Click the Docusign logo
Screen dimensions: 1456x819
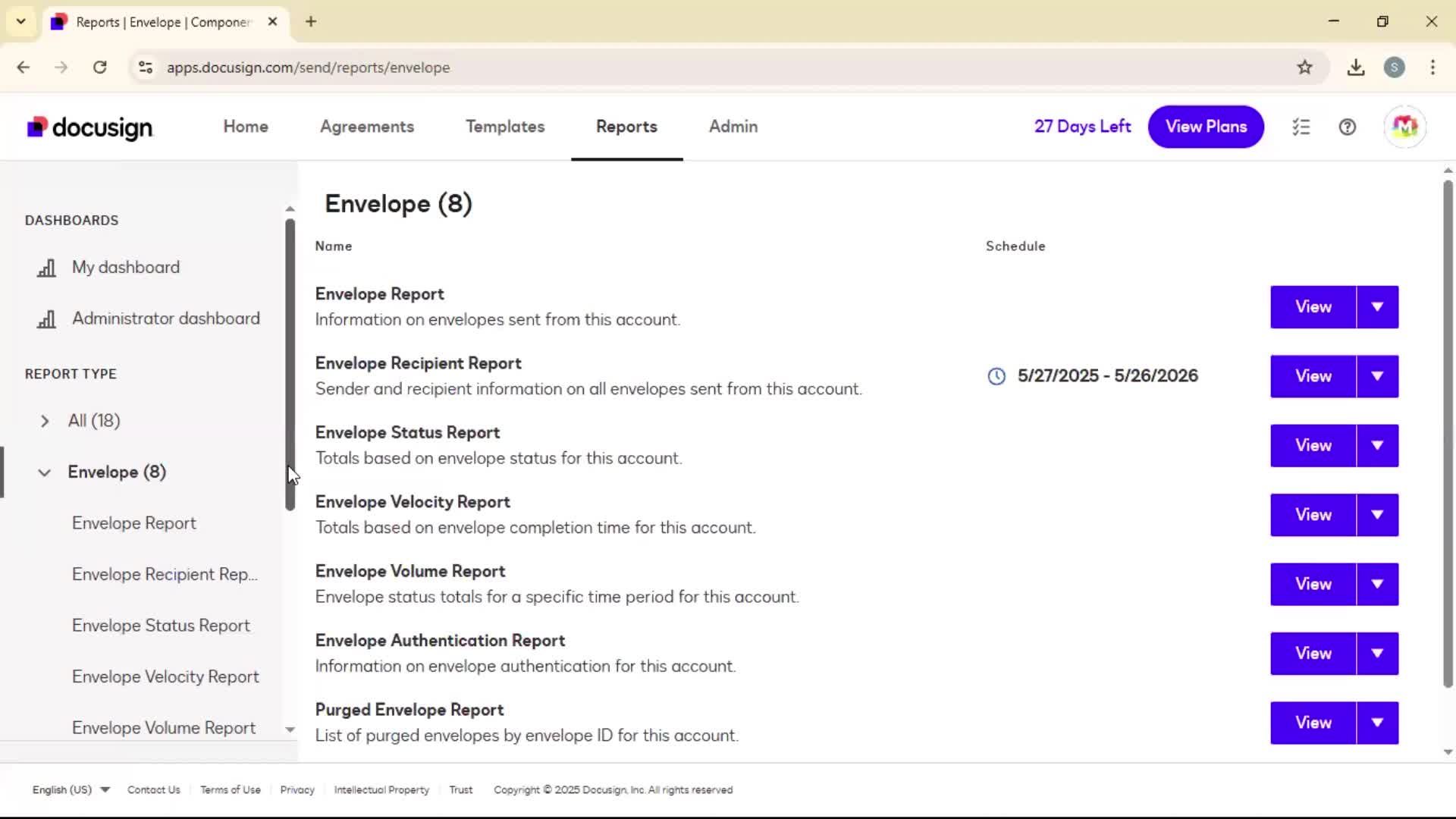coord(89,127)
